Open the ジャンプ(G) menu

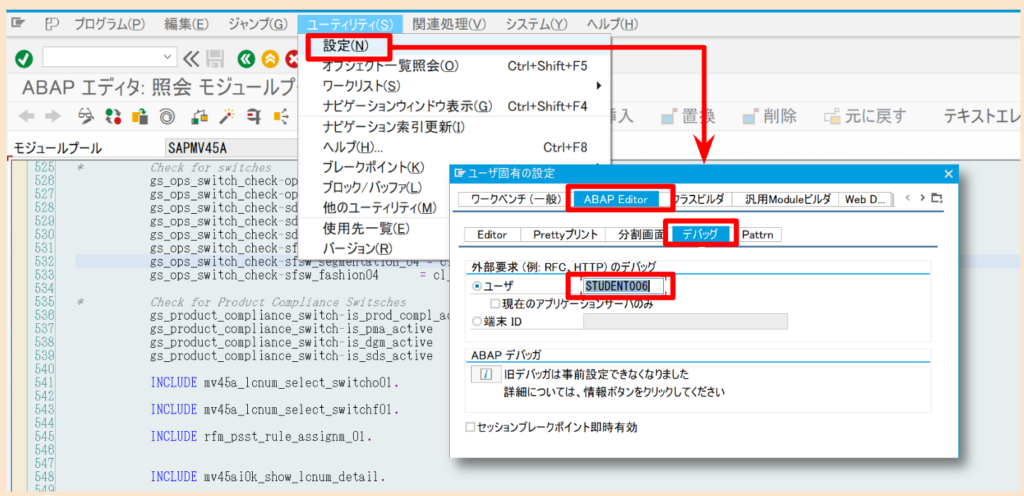pos(257,24)
